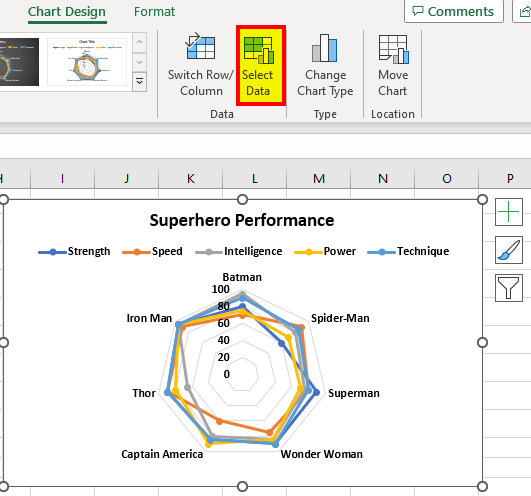The image size is (531, 496).
Task: Click the top-center chart resize handle
Action: point(242,199)
